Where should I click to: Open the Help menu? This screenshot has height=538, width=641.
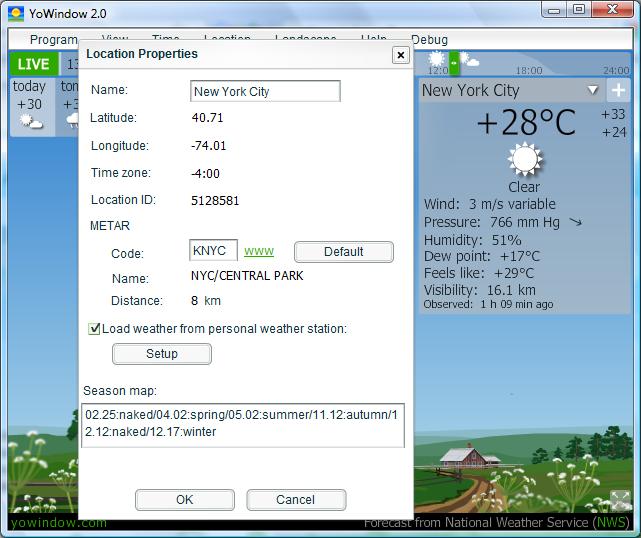tap(374, 40)
